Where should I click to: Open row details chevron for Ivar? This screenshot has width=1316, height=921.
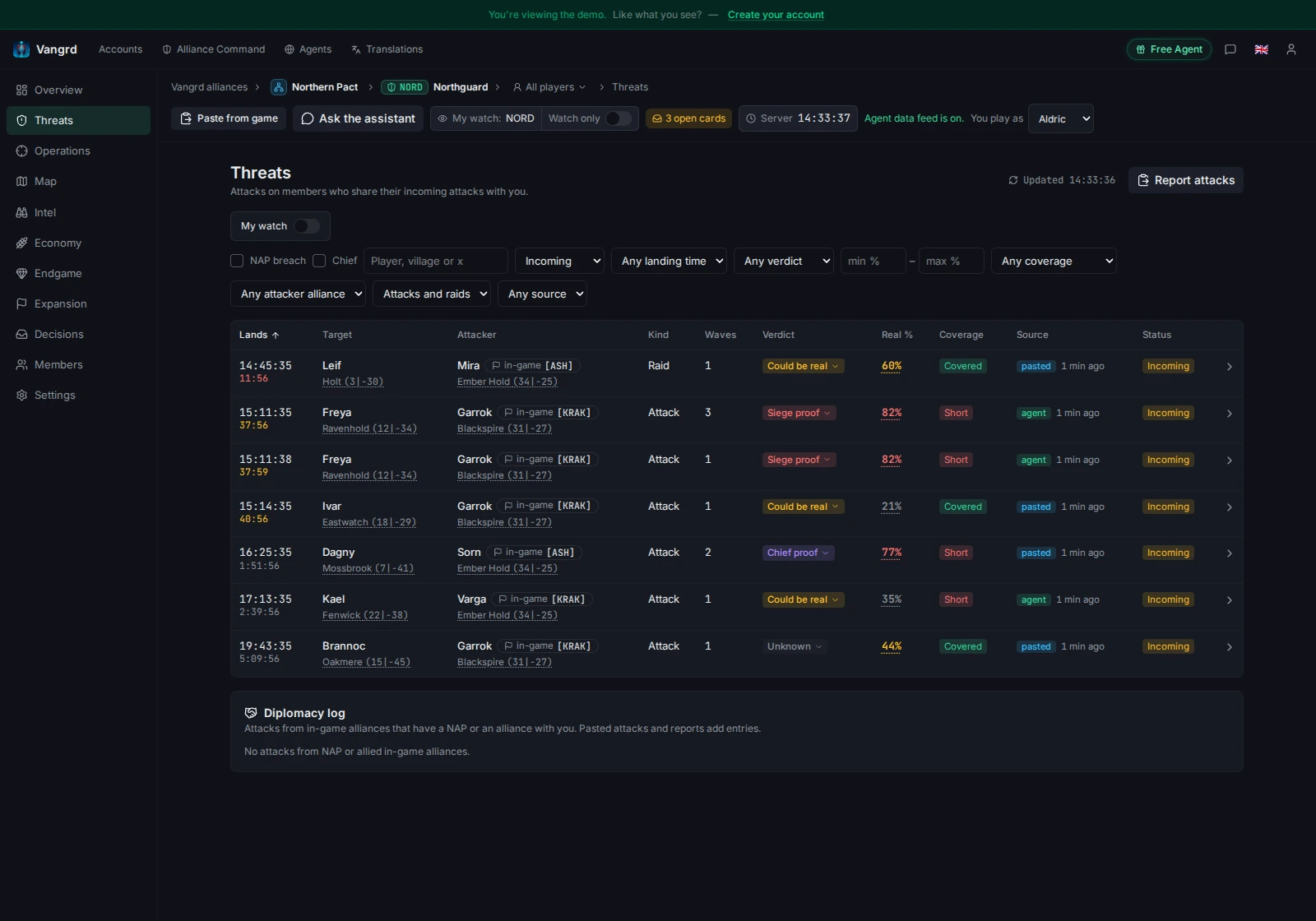tap(1229, 507)
